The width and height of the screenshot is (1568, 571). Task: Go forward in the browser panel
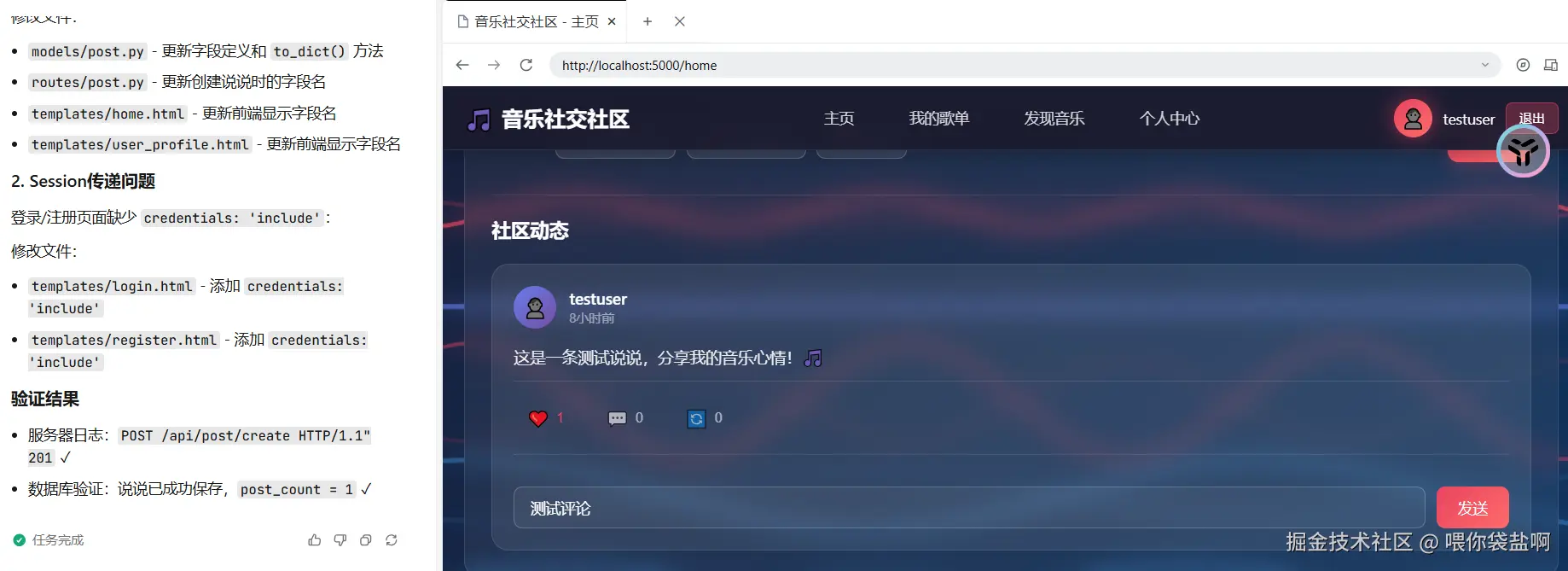(494, 65)
